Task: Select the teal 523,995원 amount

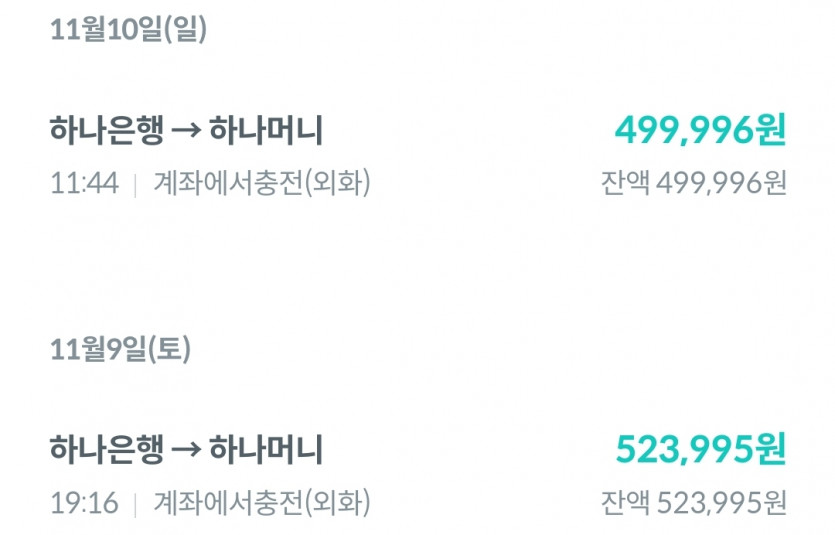Action: [700, 449]
